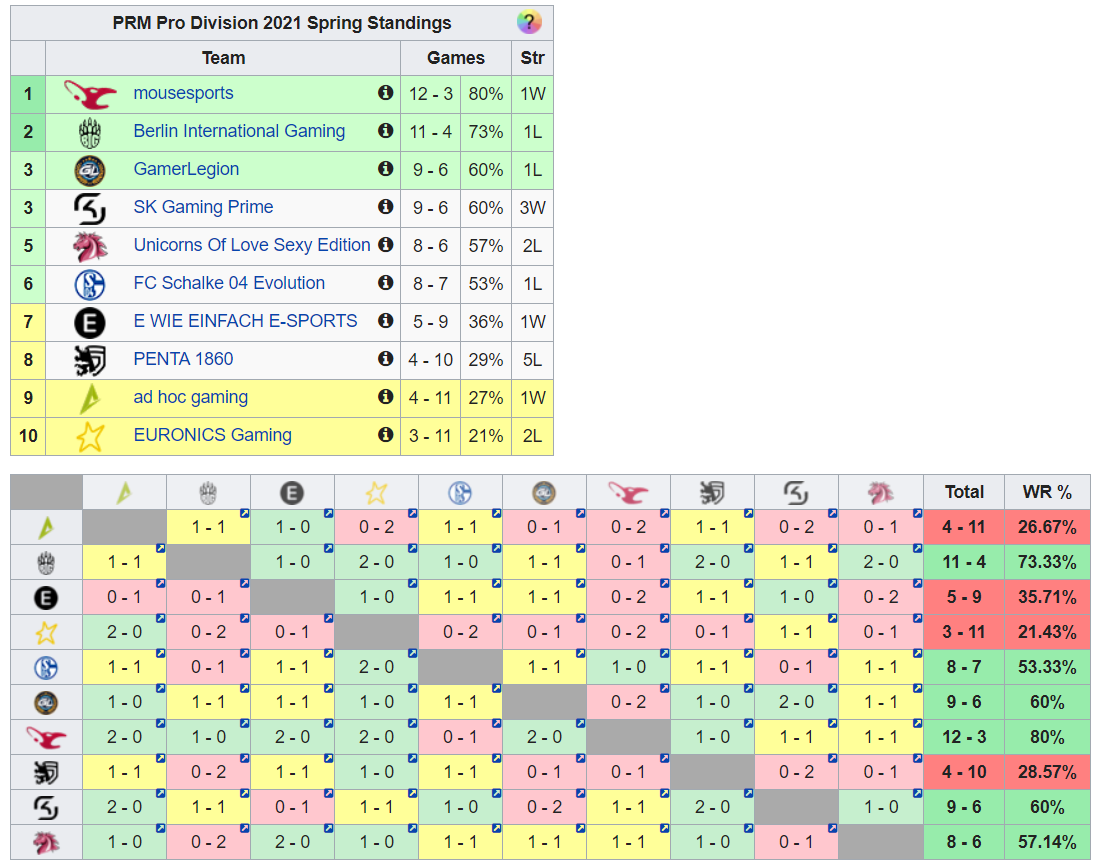Click the Unicorns of Love logo in grid header
The image size is (1098, 862).
coord(880,492)
